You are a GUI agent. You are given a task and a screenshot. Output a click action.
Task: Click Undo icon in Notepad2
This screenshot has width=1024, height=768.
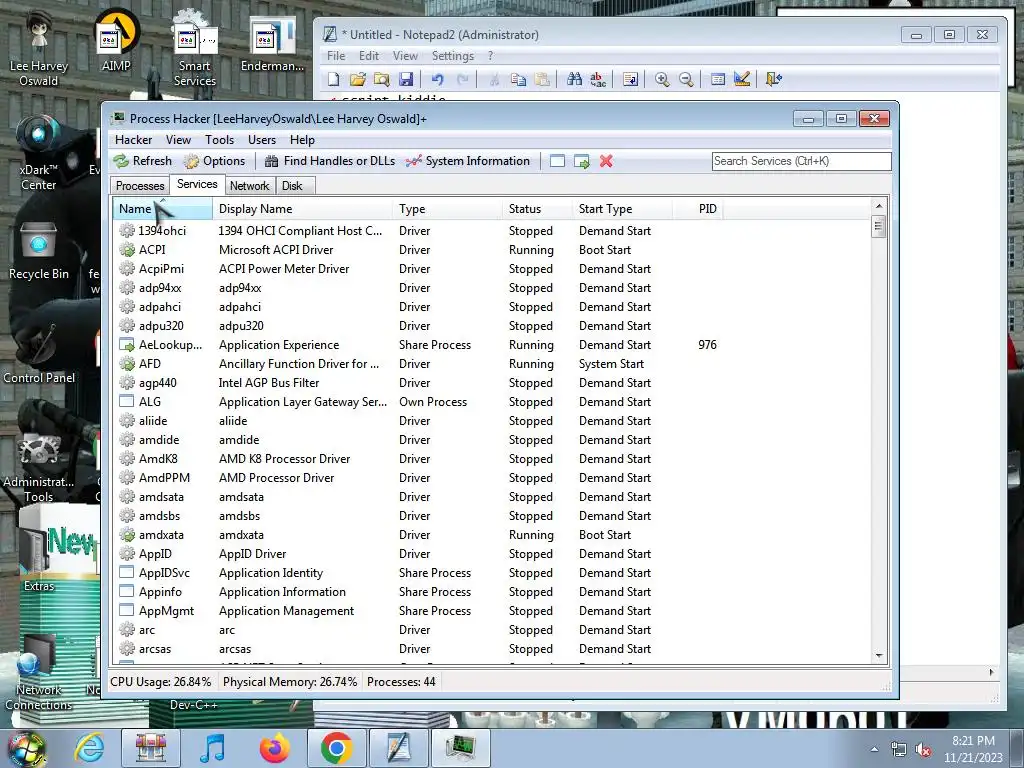point(437,79)
